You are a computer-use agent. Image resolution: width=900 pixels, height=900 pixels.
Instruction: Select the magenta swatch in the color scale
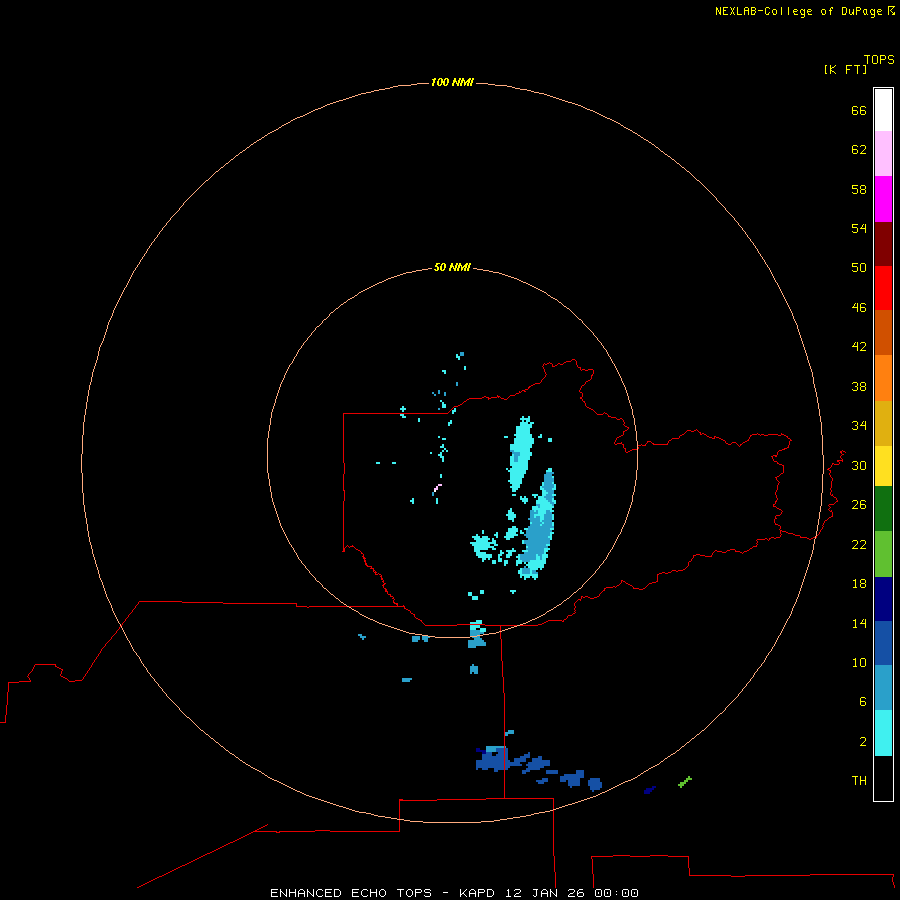pyautogui.click(x=883, y=199)
